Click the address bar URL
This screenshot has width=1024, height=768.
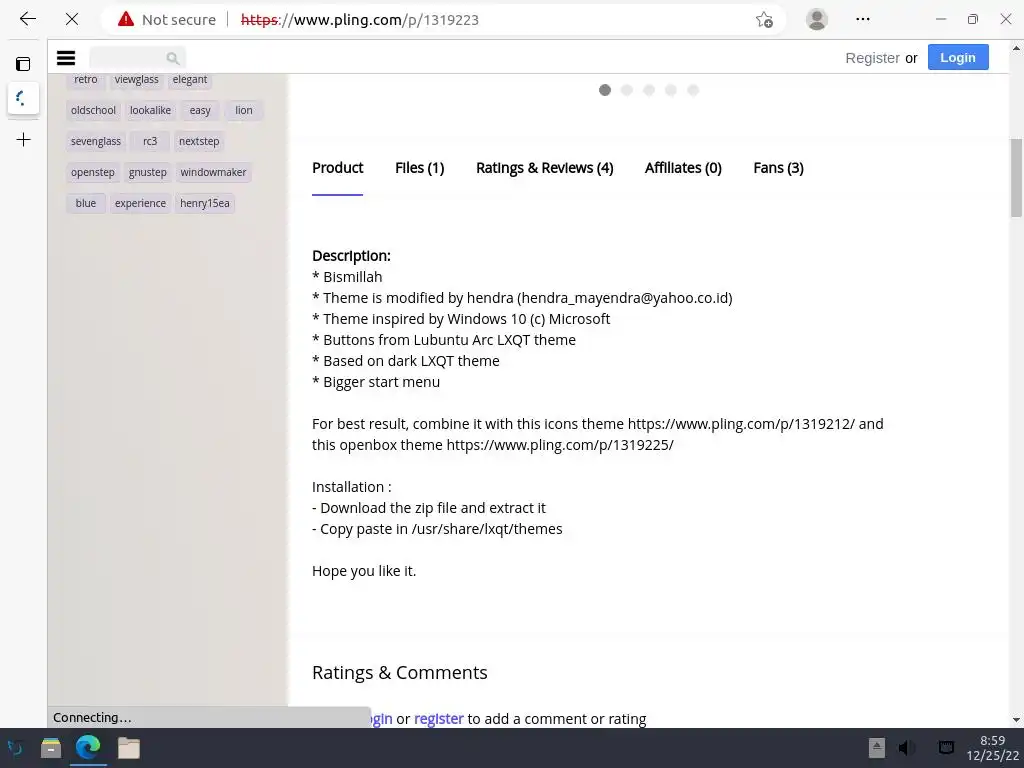point(360,20)
